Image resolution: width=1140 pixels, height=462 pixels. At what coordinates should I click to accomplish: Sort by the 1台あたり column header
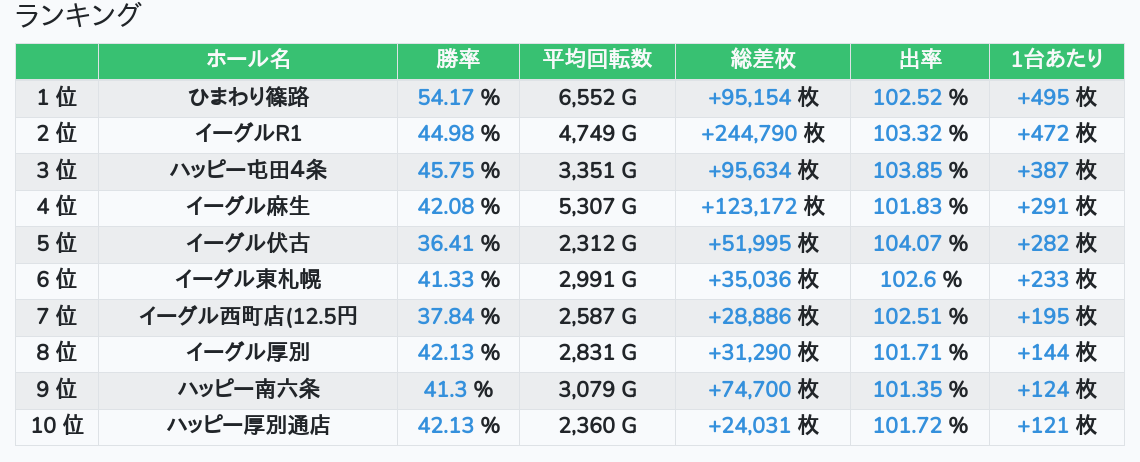point(1057,60)
